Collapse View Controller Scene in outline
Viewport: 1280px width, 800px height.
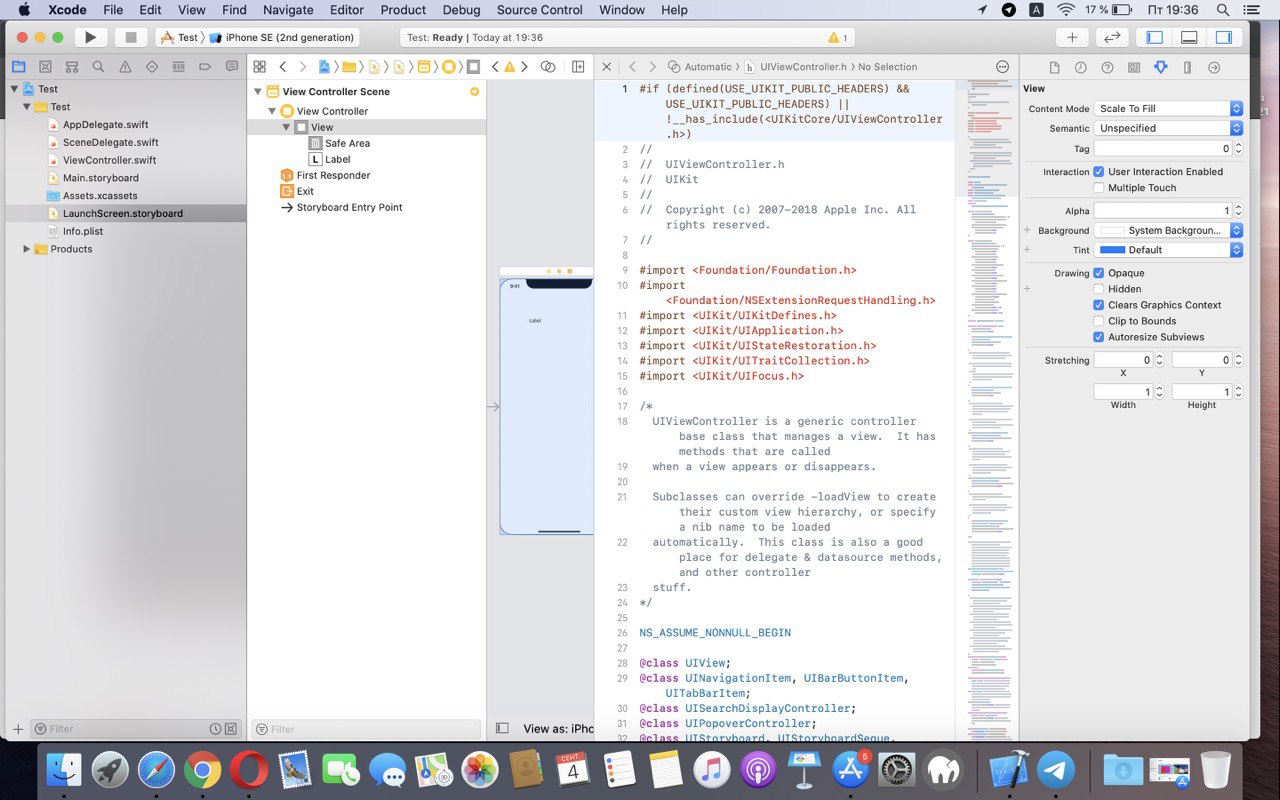coord(259,91)
